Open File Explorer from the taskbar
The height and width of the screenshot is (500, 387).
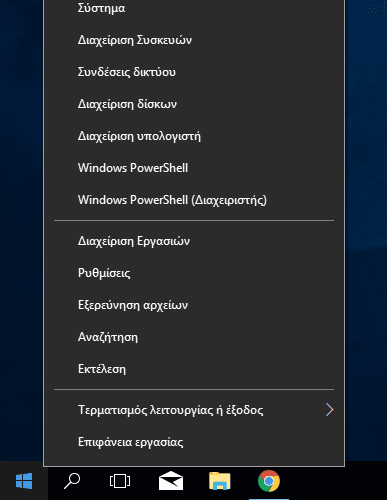[220, 481]
